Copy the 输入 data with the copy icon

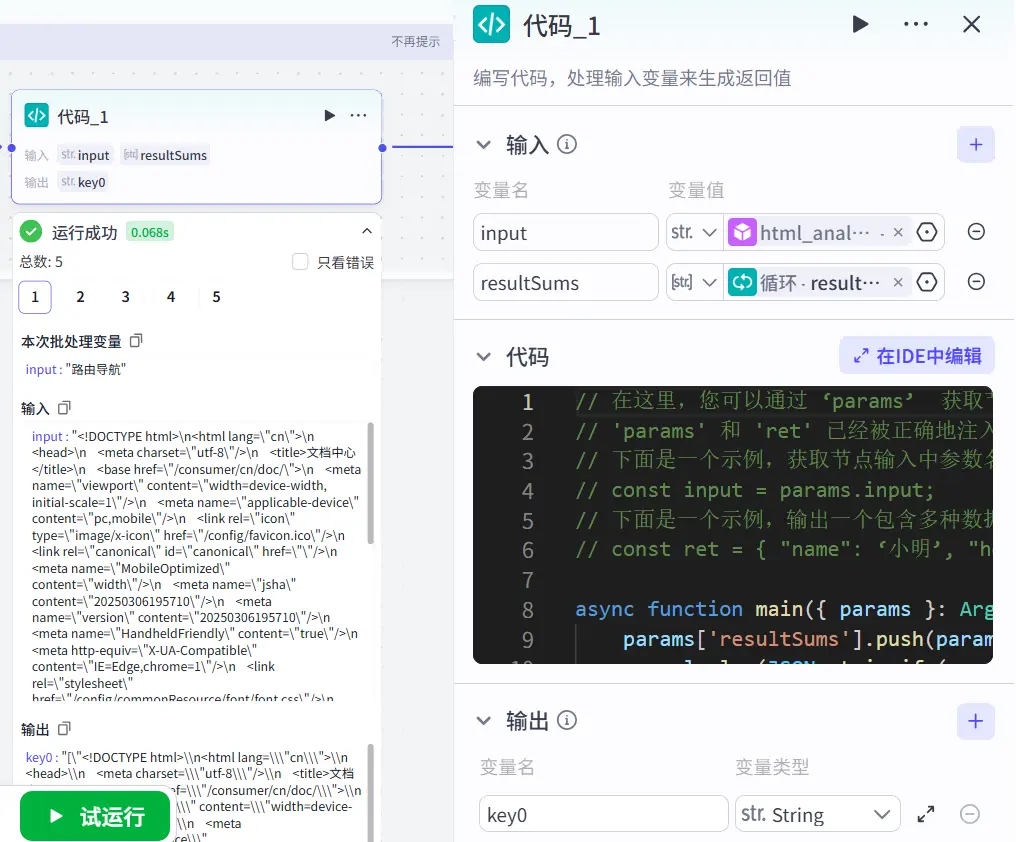coord(64,407)
